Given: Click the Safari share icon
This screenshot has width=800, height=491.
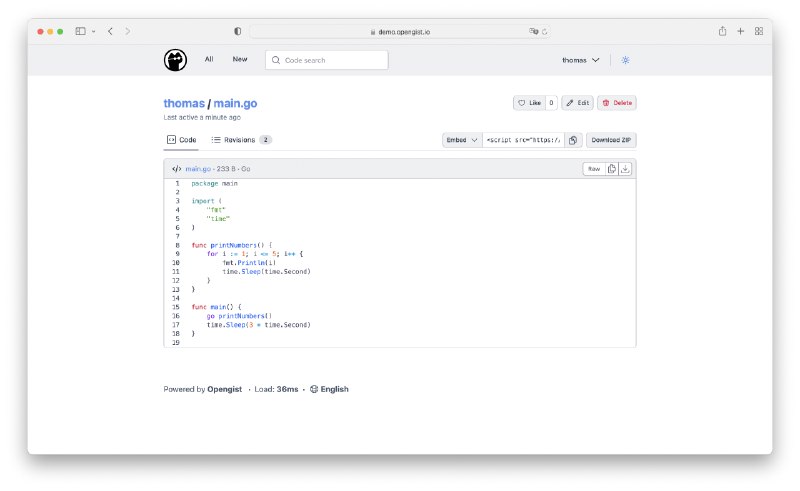Looking at the screenshot, I should [x=722, y=31].
